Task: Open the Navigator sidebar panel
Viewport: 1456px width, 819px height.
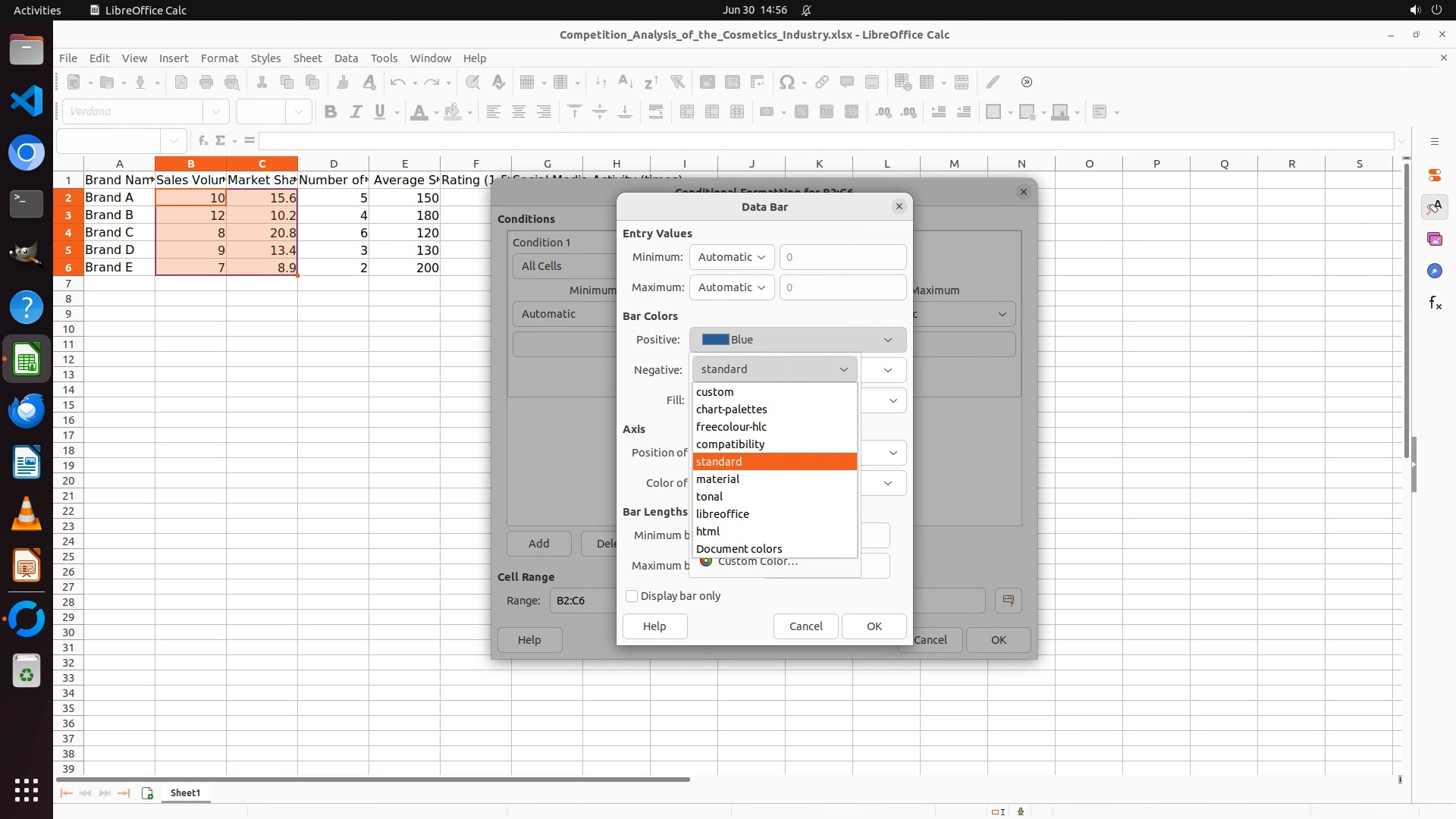Action: click(x=1435, y=271)
